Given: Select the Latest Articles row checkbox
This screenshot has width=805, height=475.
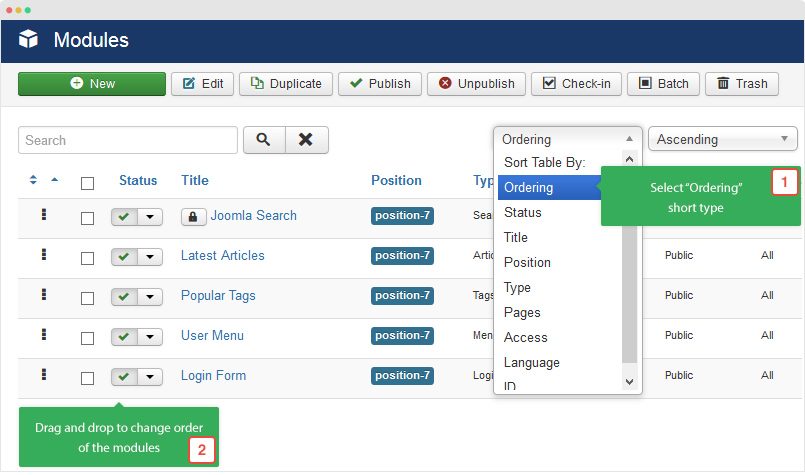Looking at the screenshot, I should (x=88, y=259).
